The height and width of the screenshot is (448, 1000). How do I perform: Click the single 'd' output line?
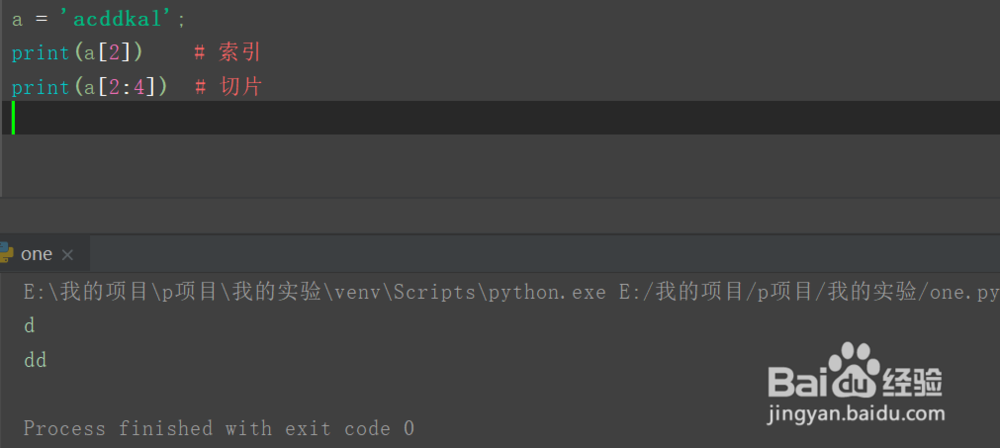pyautogui.click(x=29, y=325)
